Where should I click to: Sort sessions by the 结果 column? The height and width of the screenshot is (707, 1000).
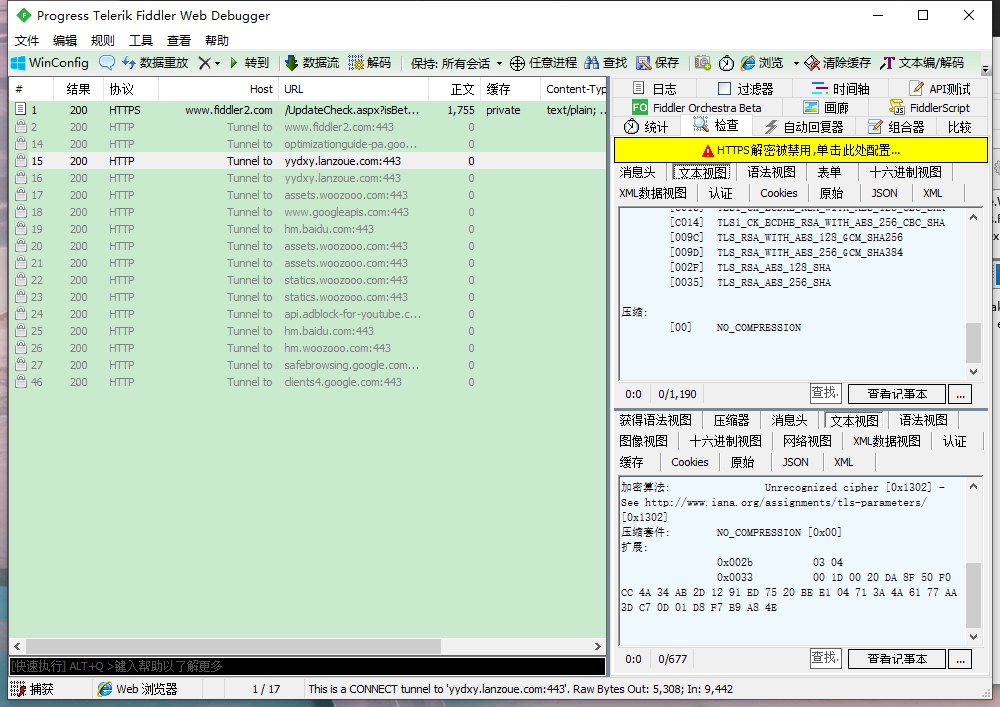(x=78, y=89)
